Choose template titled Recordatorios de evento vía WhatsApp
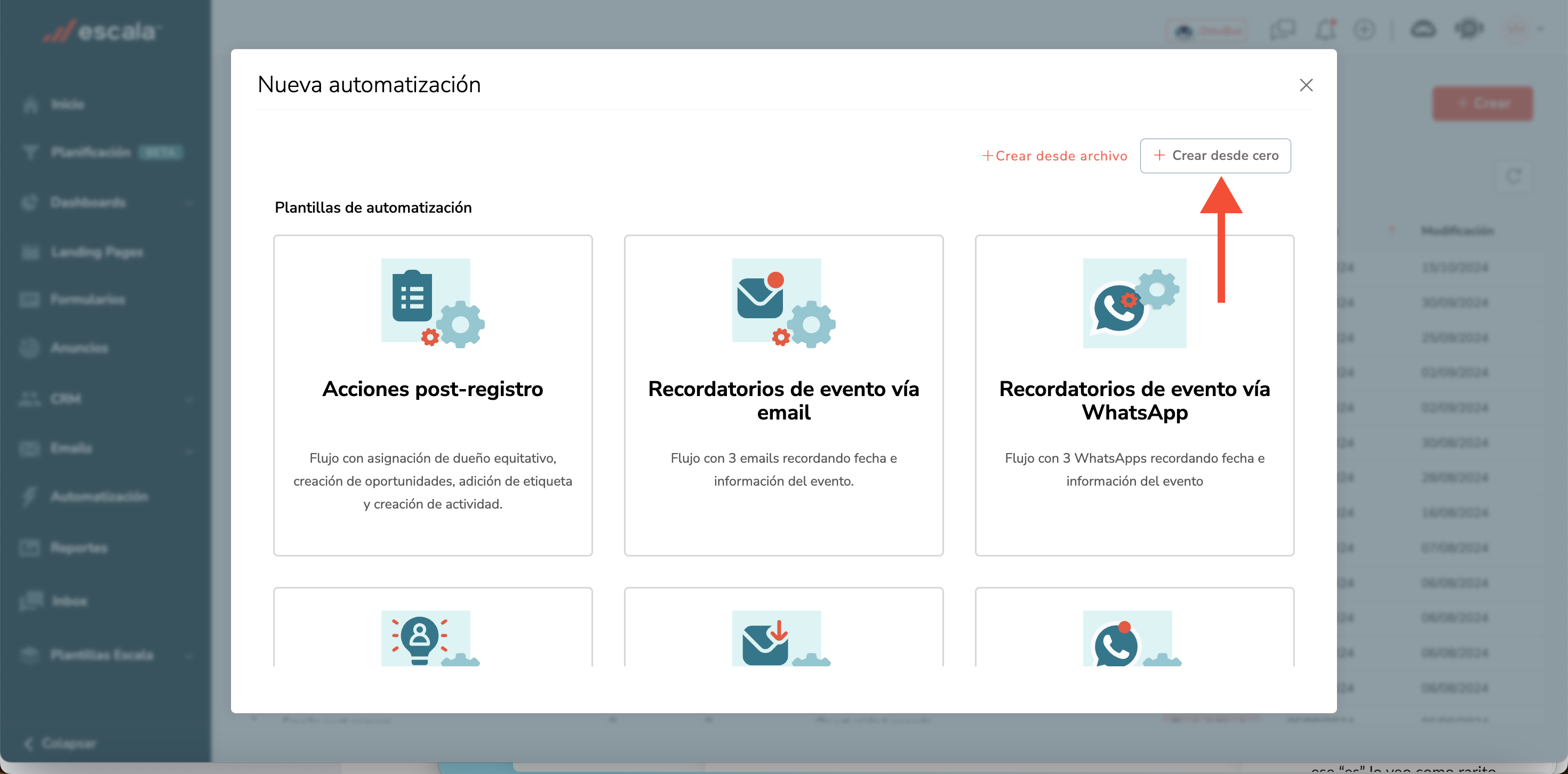 point(1134,396)
